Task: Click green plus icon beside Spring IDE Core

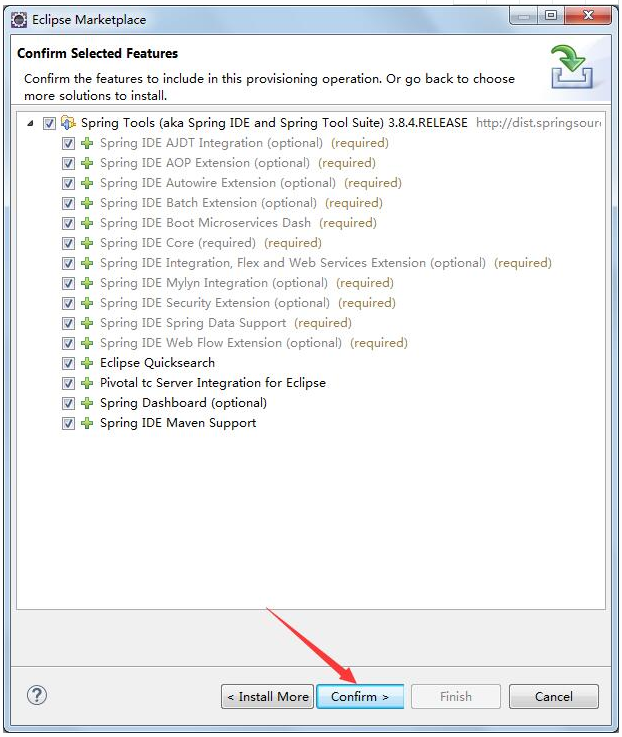Action: pyautogui.click(x=87, y=243)
